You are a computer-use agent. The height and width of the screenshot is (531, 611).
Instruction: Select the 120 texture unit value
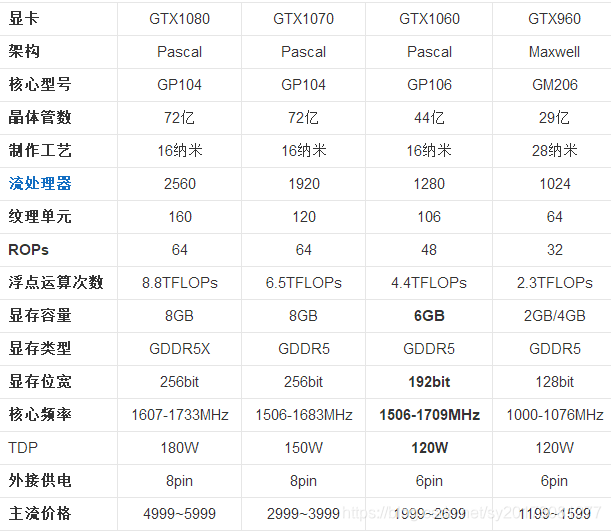pos(304,217)
